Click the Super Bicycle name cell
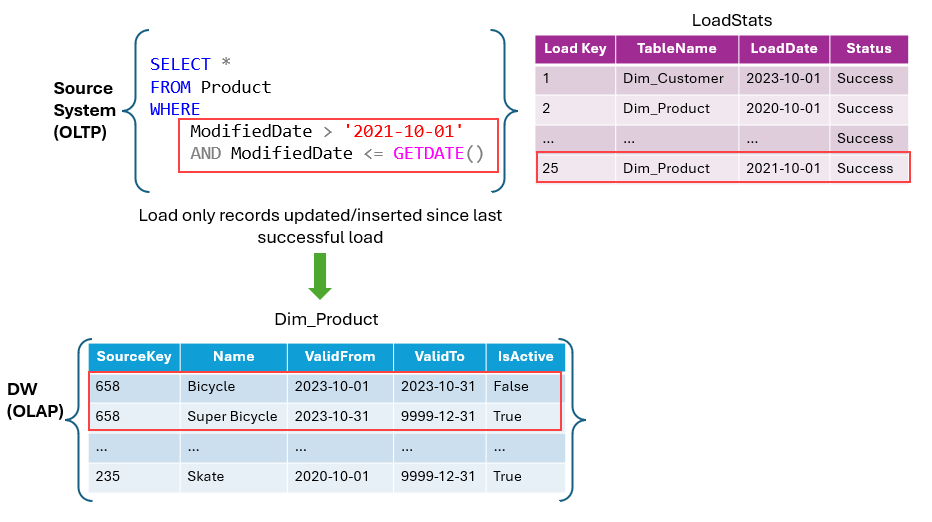Viewport: 932px width, 522px height. (x=233, y=417)
